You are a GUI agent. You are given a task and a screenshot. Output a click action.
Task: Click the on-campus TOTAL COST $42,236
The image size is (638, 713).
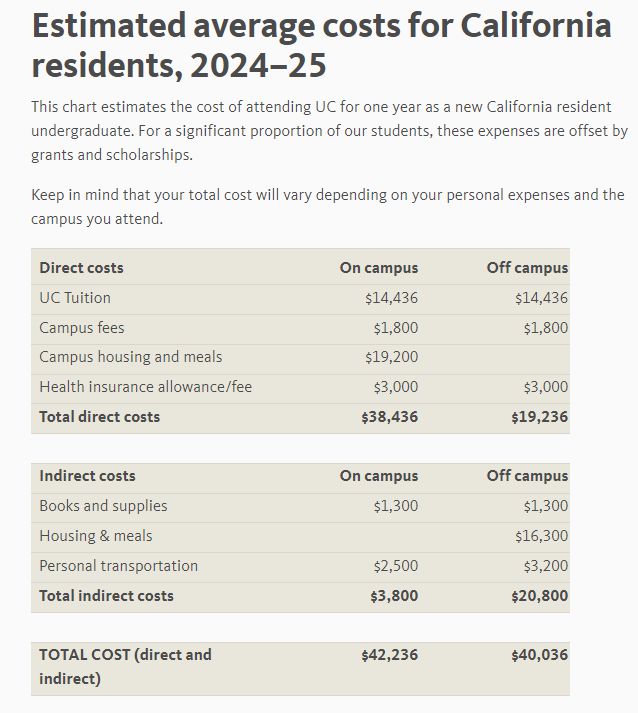[x=389, y=655]
